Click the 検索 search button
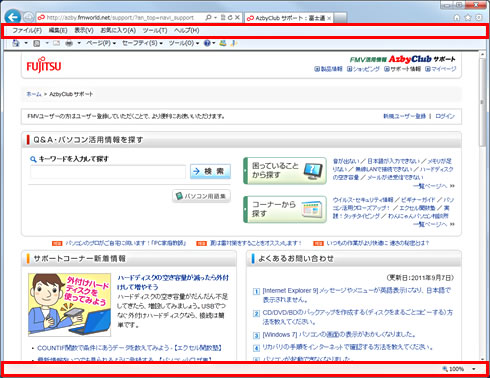 [210, 171]
